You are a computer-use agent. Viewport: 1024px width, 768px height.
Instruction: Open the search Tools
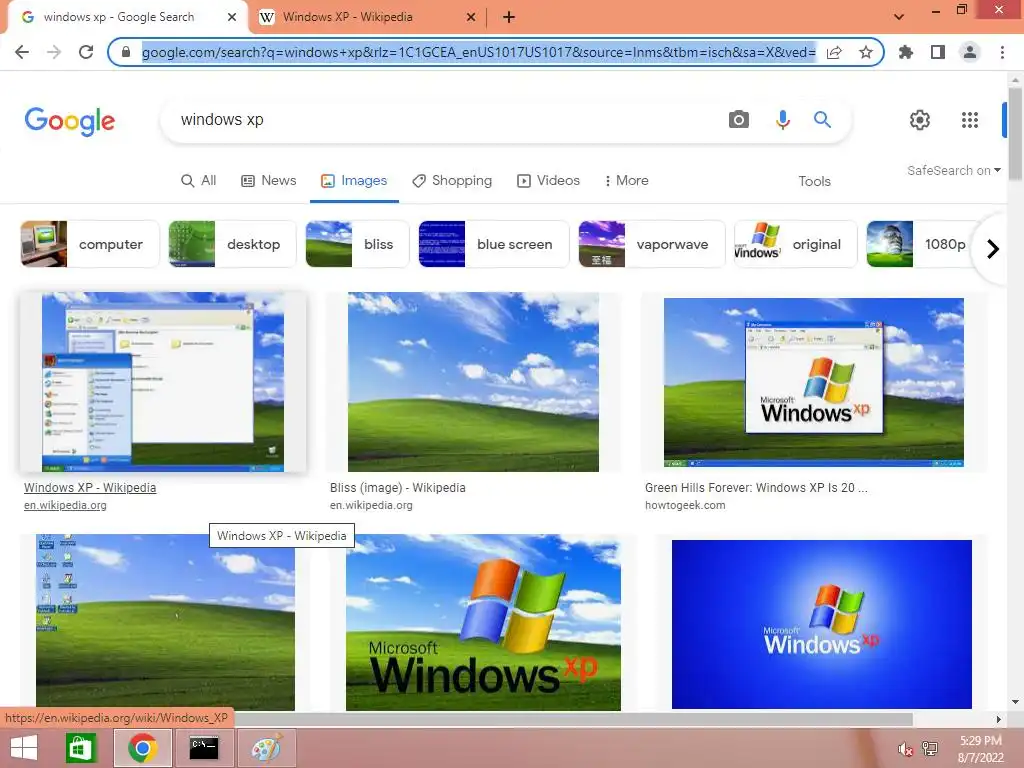pos(814,181)
